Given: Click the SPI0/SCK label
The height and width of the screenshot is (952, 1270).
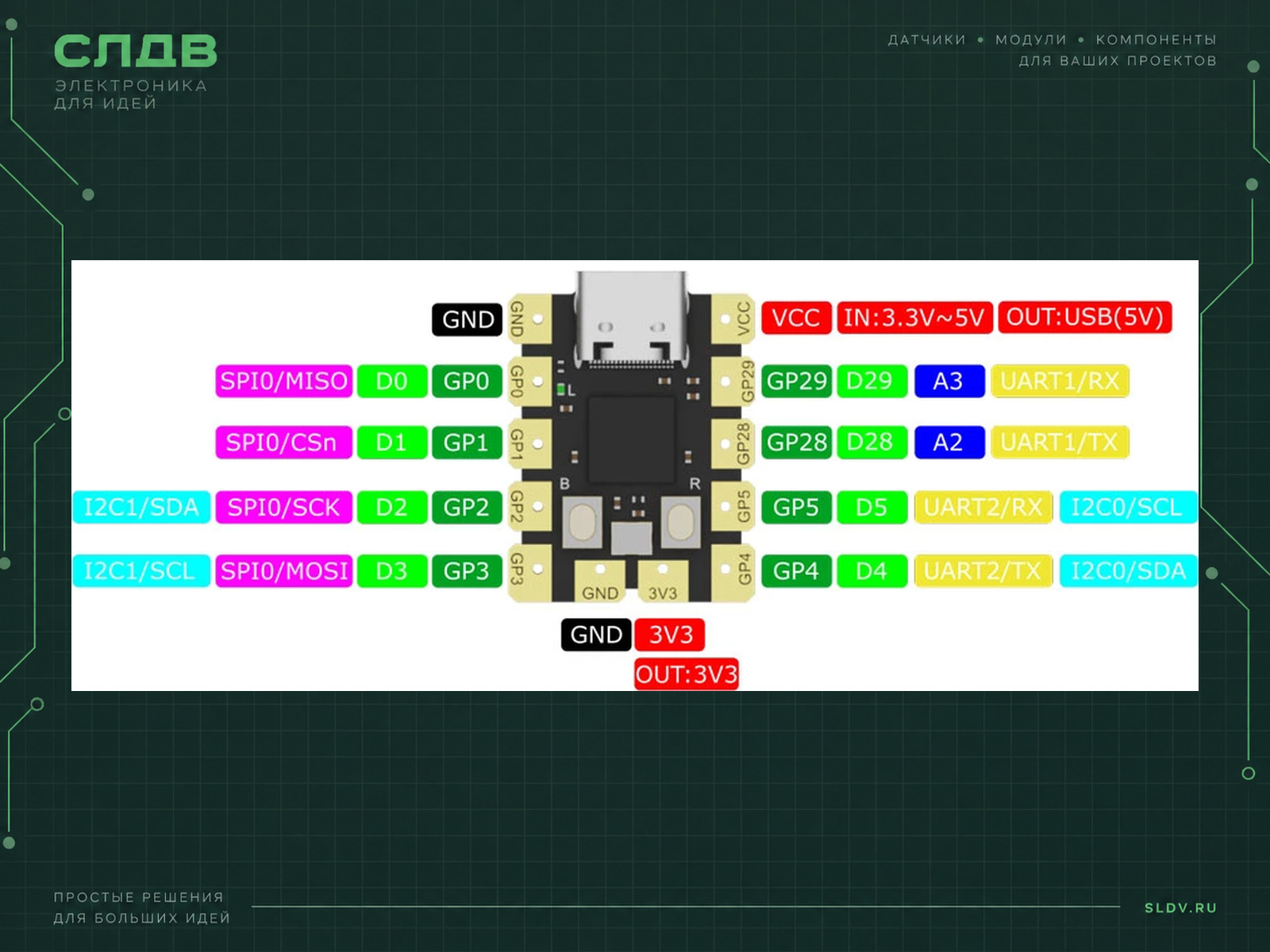Looking at the screenshot, I should (283, 507).
